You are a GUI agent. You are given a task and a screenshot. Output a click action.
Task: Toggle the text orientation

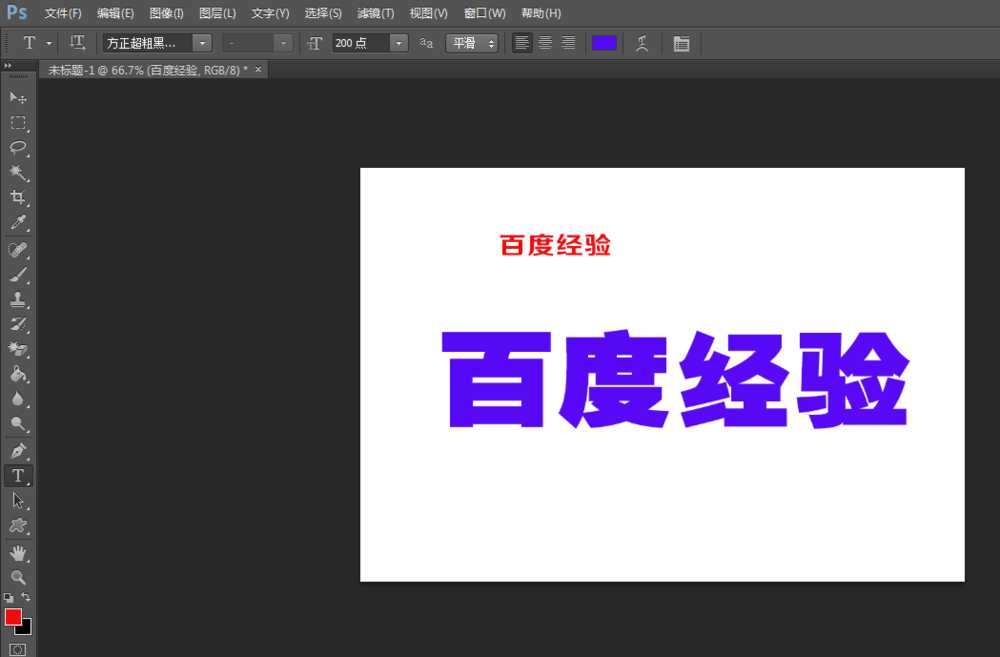[77, 43]
